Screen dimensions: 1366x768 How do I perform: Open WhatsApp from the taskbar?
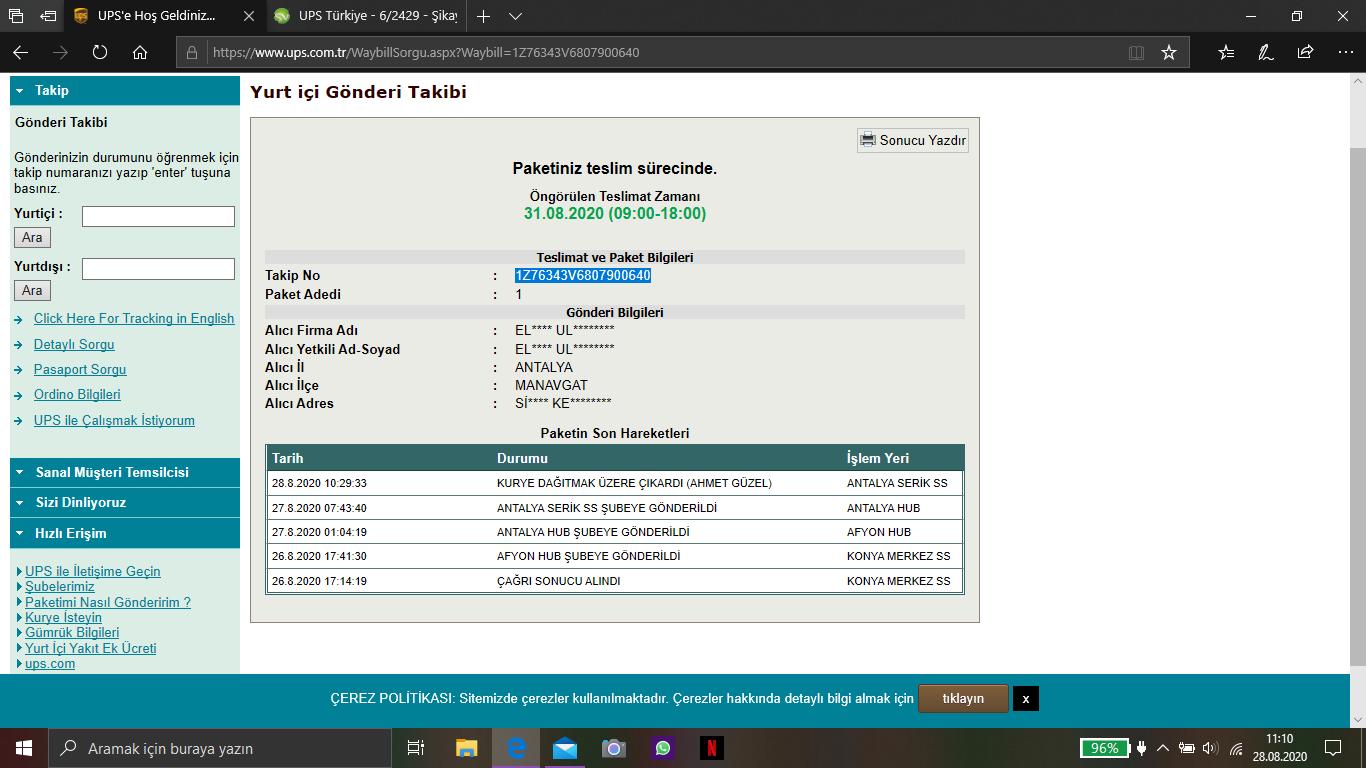click(x=663, y=748)
